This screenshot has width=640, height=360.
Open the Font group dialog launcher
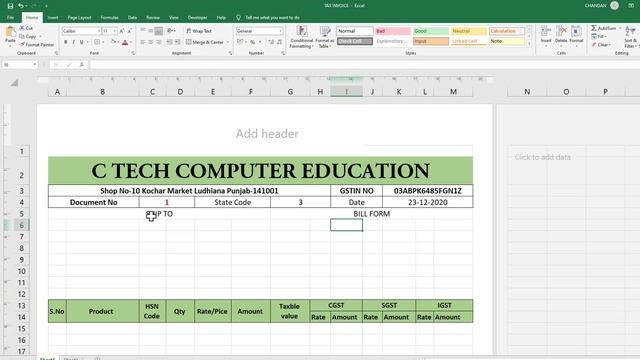[133, 53]
